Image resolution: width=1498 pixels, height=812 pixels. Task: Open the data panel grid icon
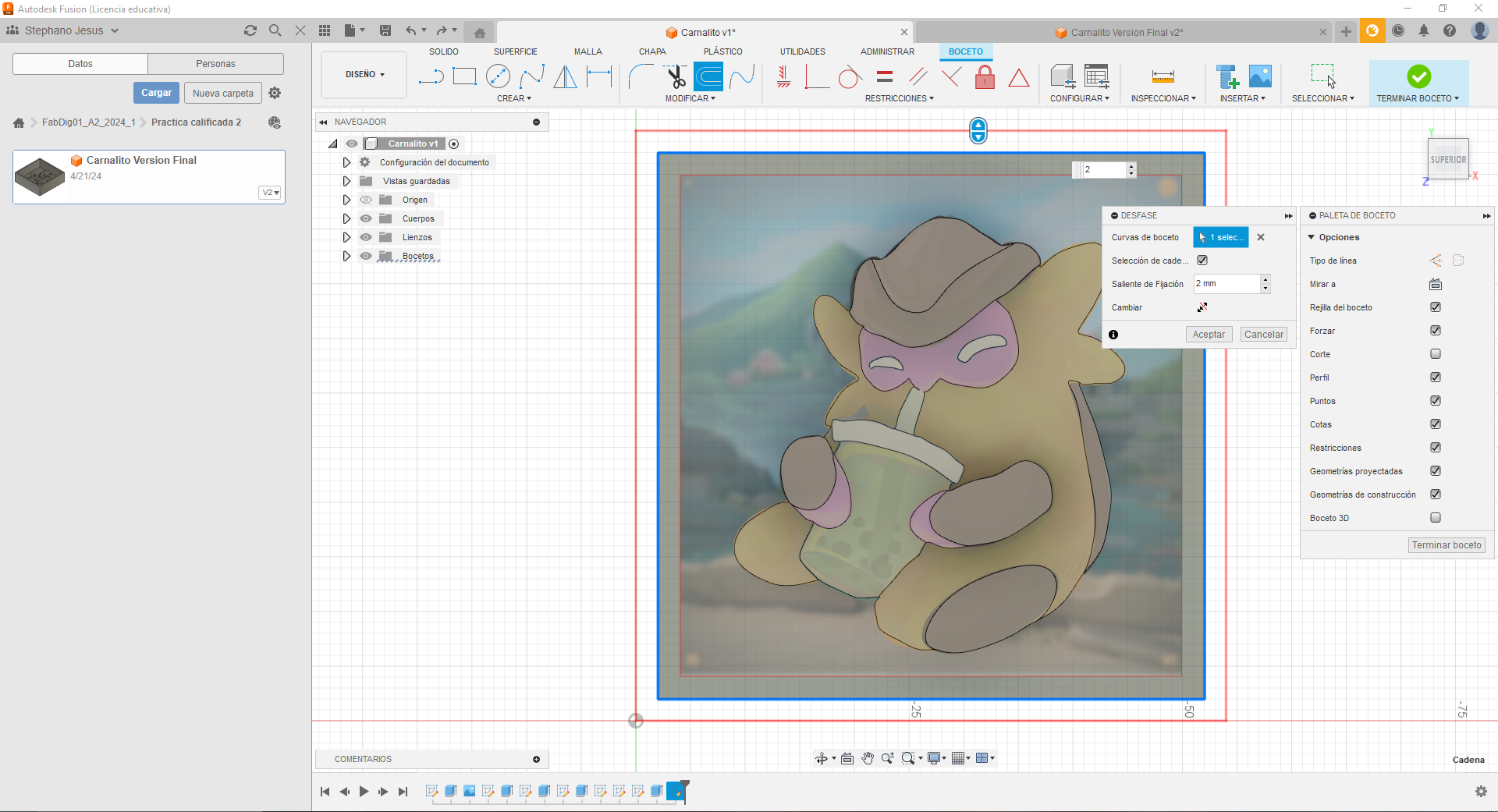[325, 30]
